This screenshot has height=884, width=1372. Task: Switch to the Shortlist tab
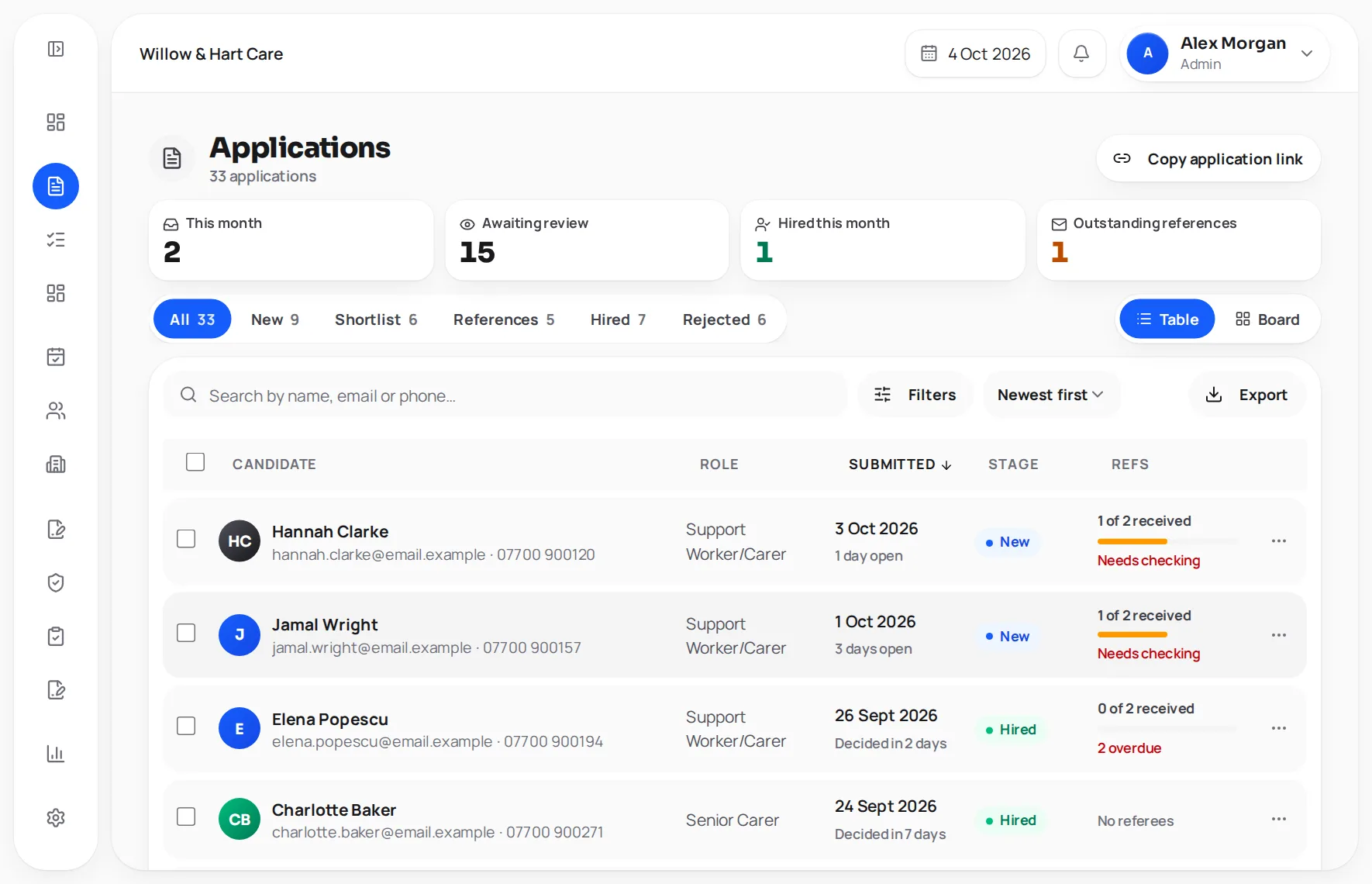tap(376, 319)
